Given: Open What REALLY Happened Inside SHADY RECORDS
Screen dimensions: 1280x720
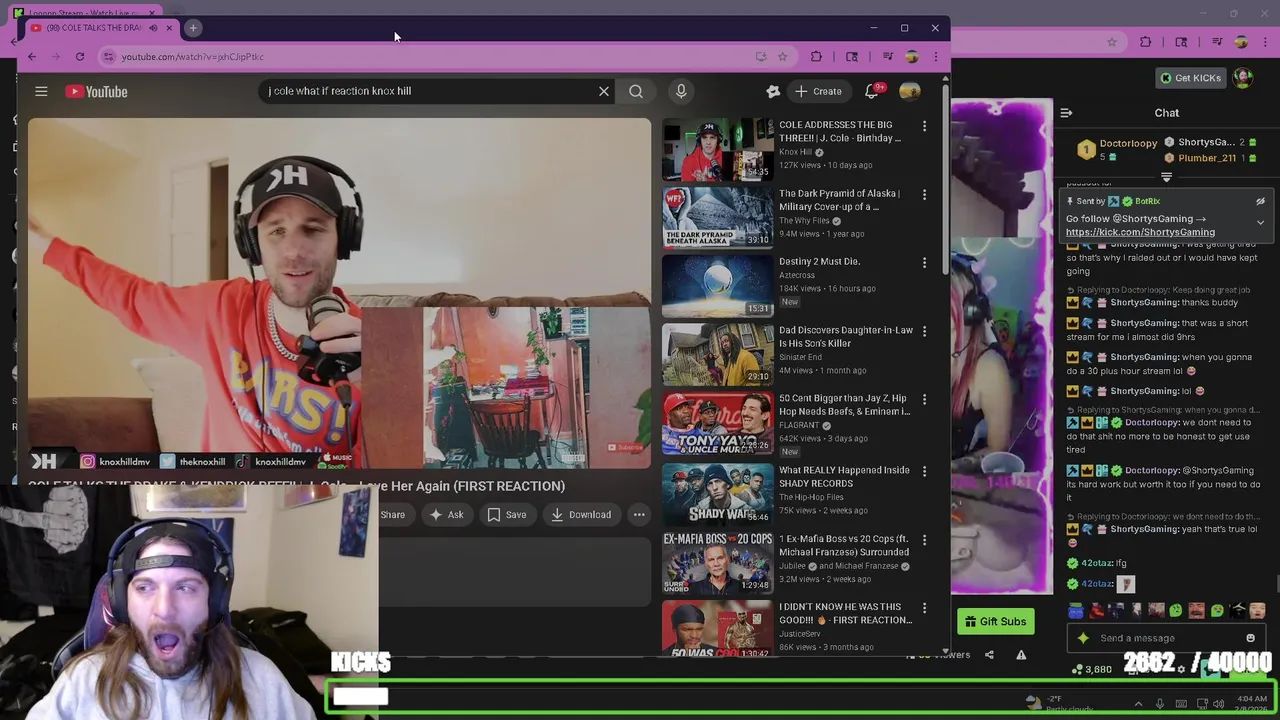Looking at the screenshot, I should 717,494.
